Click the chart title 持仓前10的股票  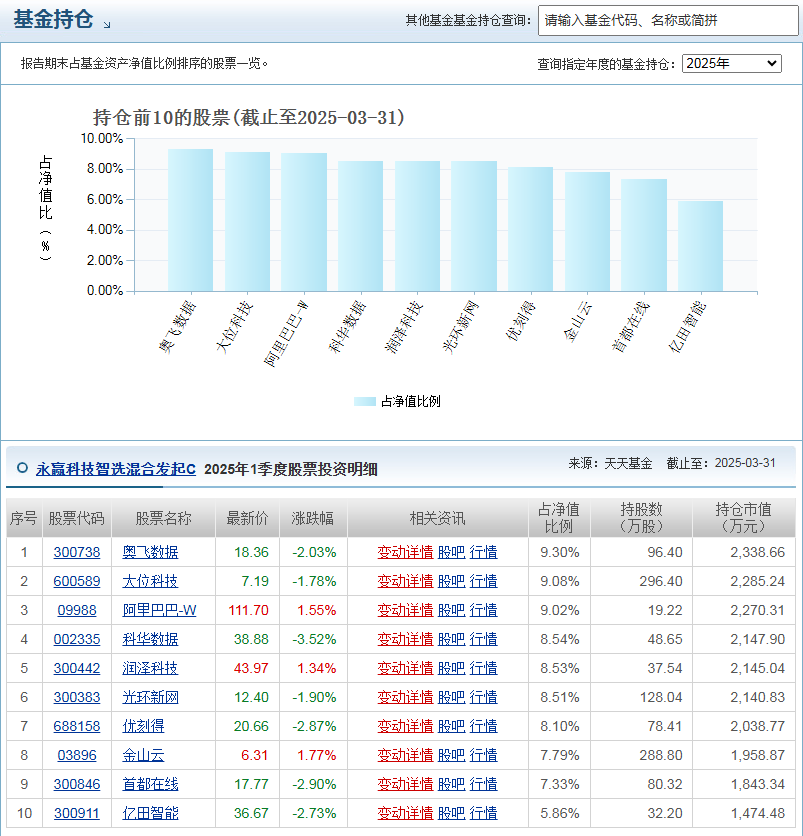coord(248,117)
